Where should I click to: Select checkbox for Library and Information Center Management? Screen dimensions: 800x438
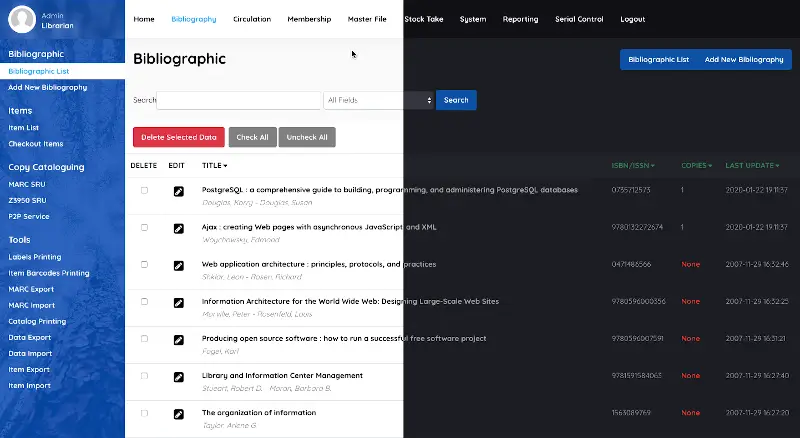pos(144,376)
